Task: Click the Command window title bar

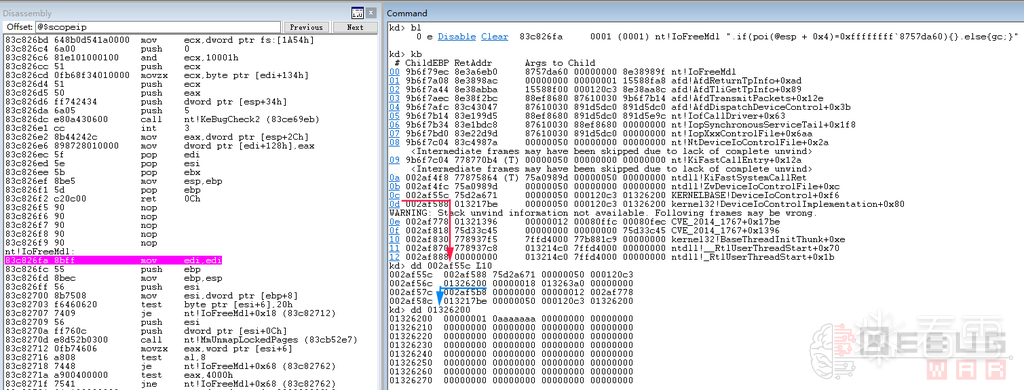Action: click(x=704, y=13)
